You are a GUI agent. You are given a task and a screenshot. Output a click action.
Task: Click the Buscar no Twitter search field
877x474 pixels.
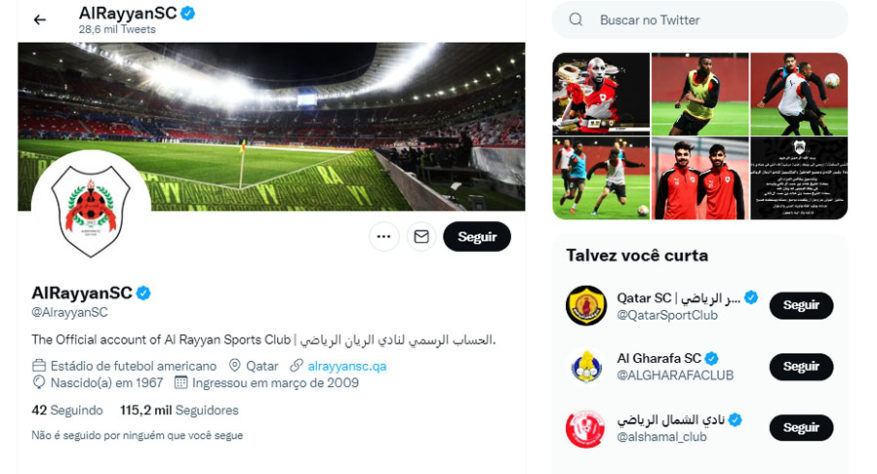700,20
